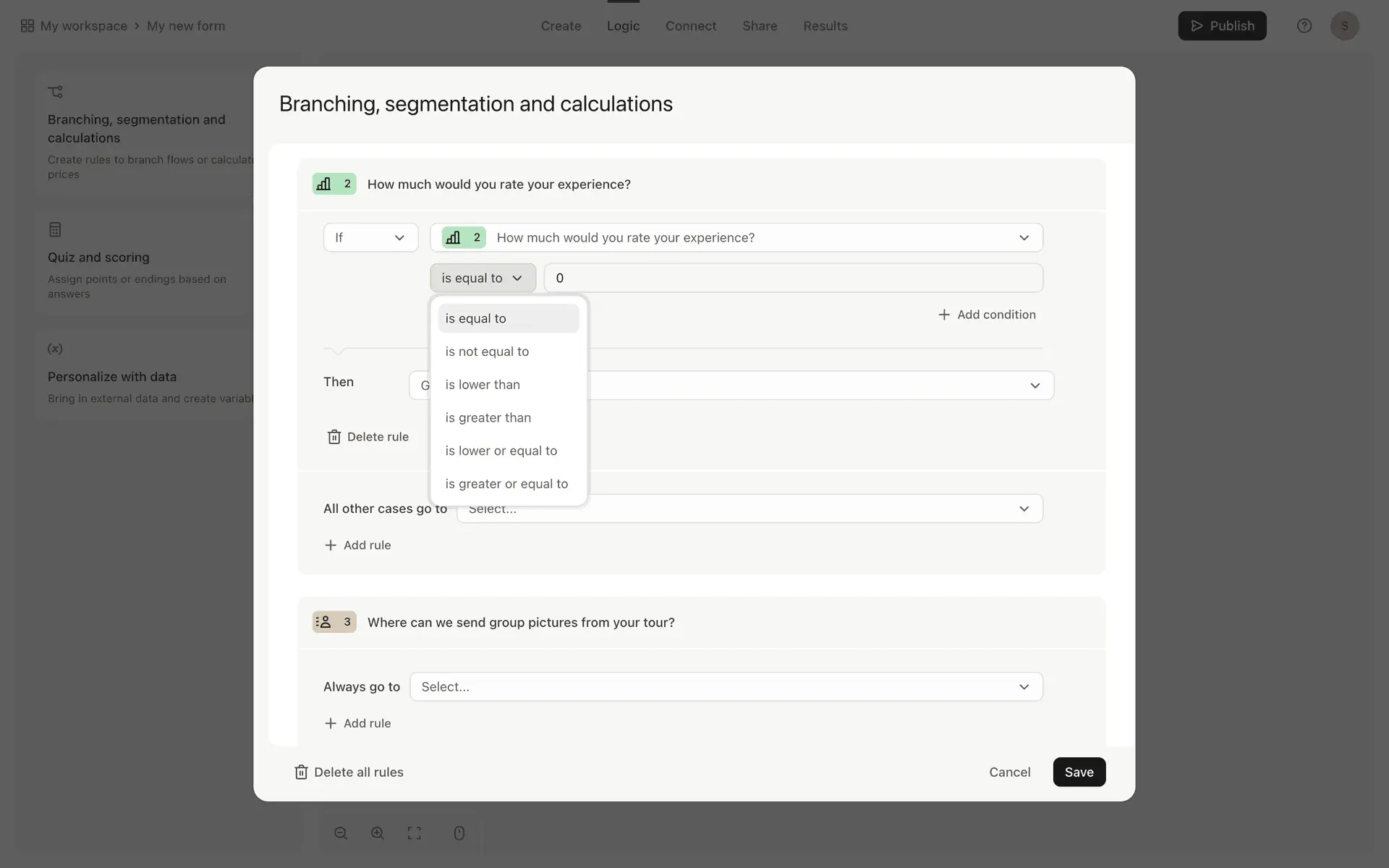Viewport: 1389px width, 868px height.
Task: Click Add condition link
Action: pos(987,315)
